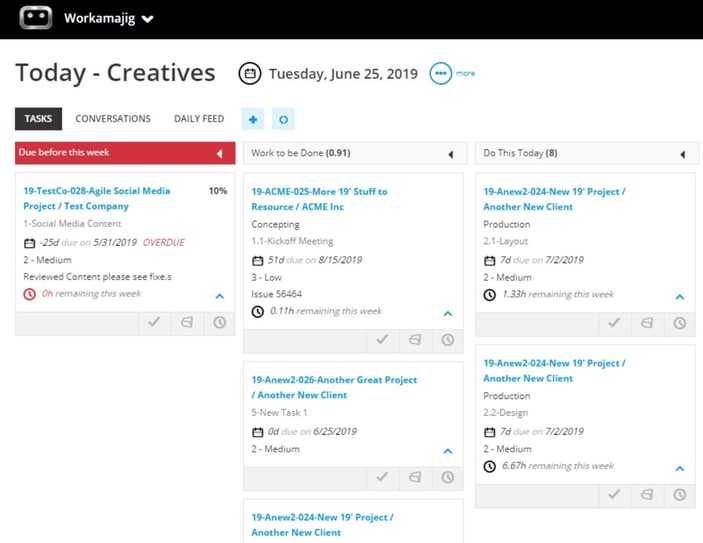Click calendar icon beside 6/25/2019 due date
The image size is (703, 543).
257,432
